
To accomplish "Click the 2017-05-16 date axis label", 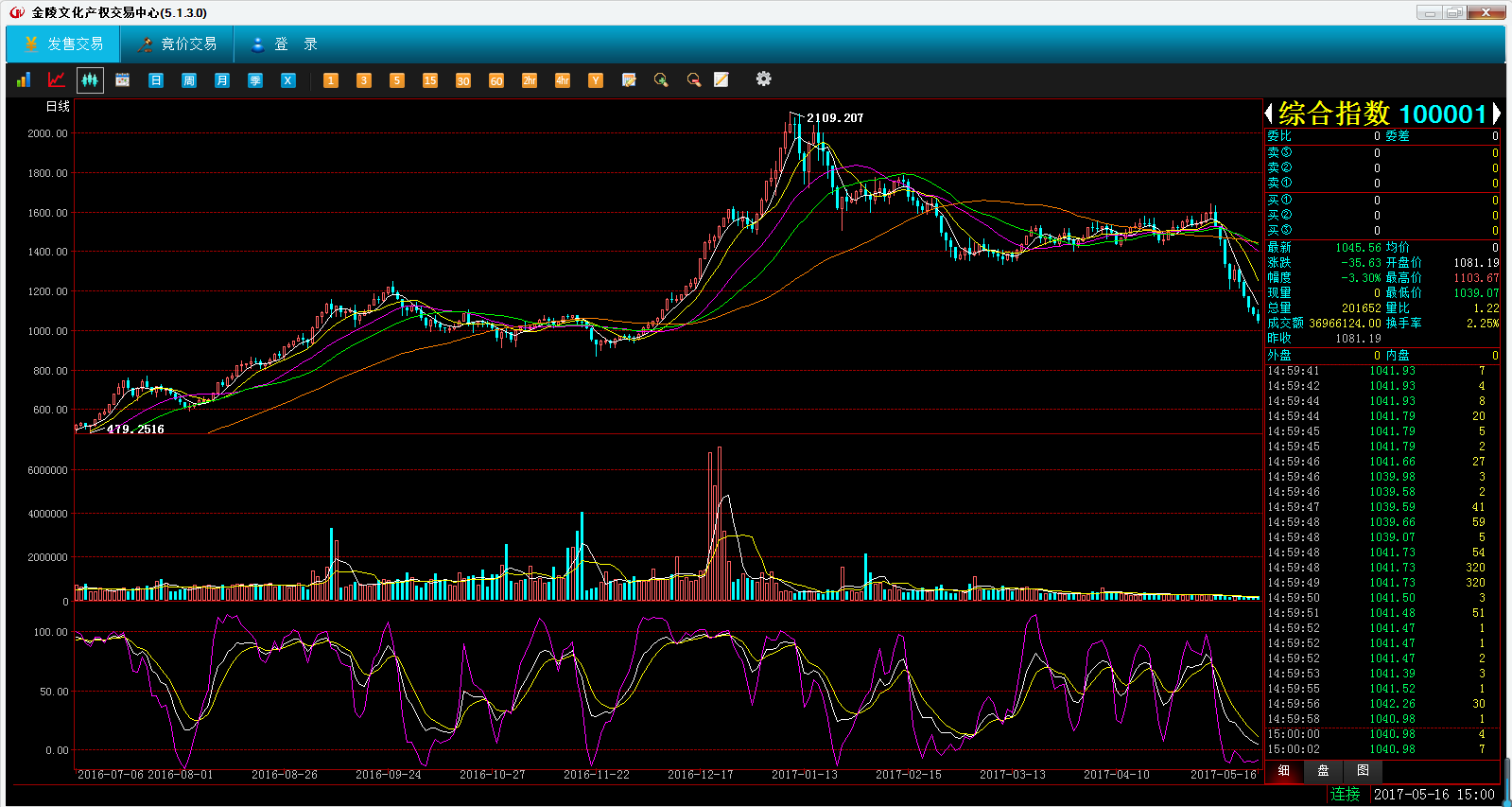I will 1224,775.
